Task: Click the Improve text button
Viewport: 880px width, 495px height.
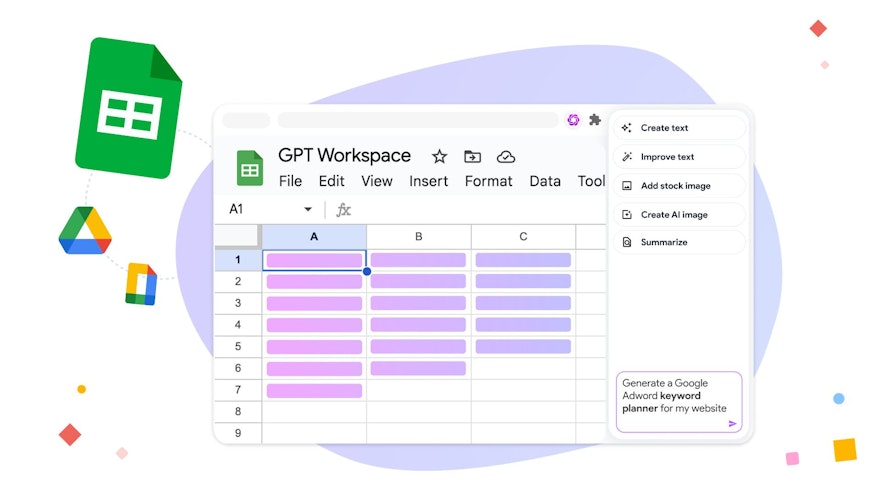Action: [679, 157]
